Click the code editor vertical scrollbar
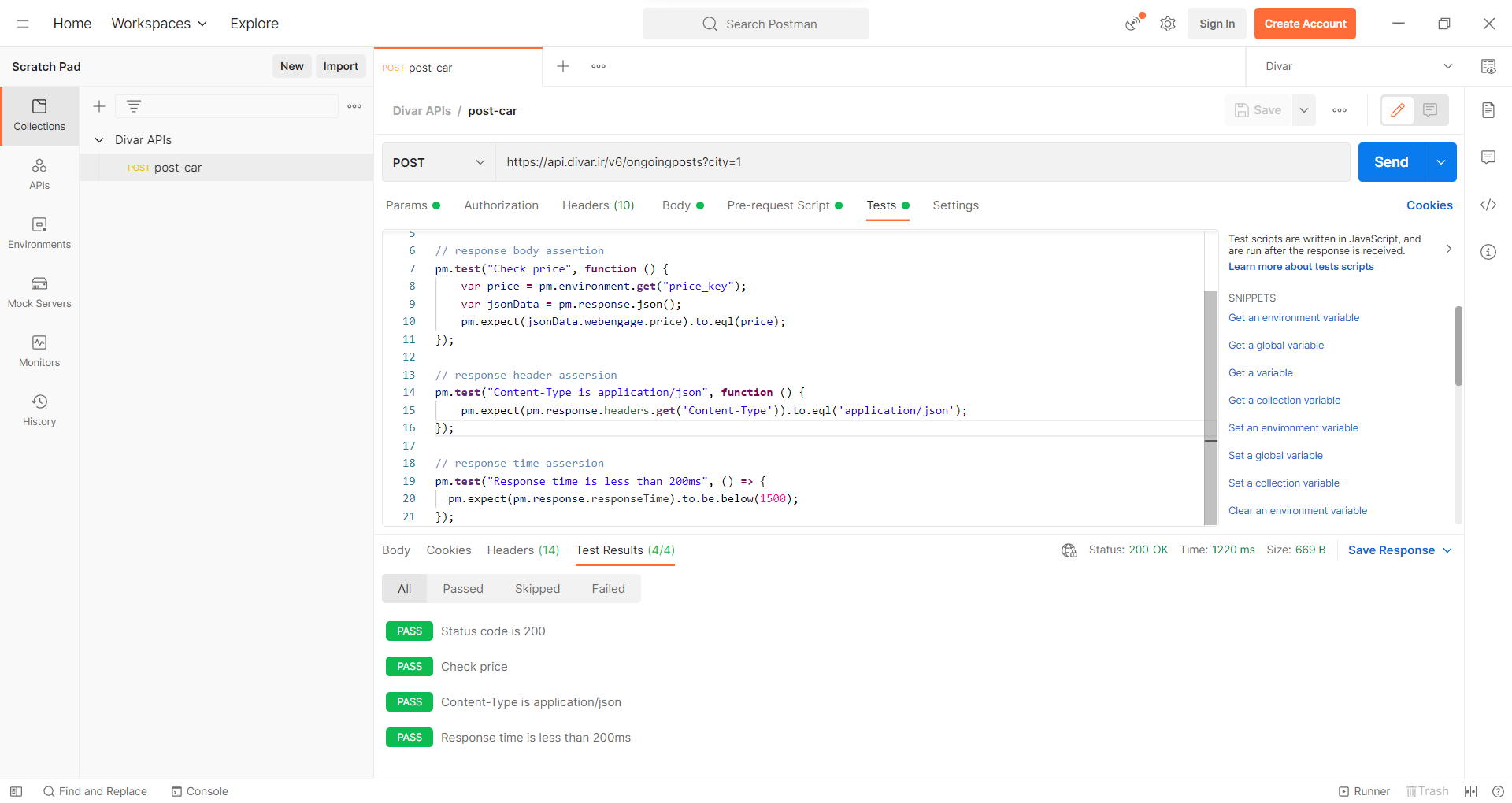 coord(1211,407)
